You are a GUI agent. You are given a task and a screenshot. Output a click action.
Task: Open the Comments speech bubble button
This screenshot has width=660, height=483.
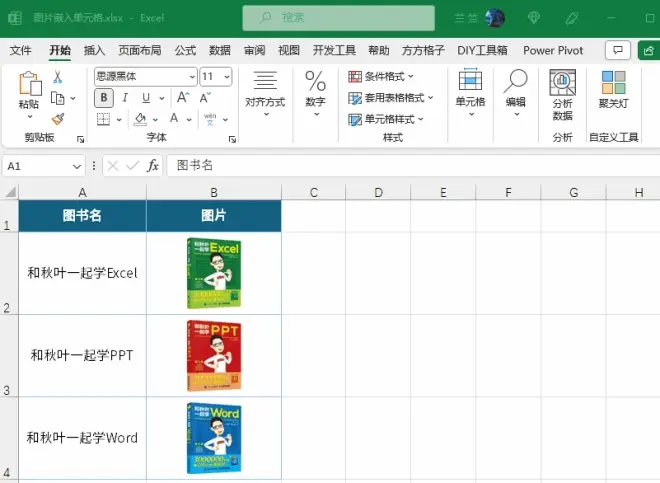(x=617, y=51)
